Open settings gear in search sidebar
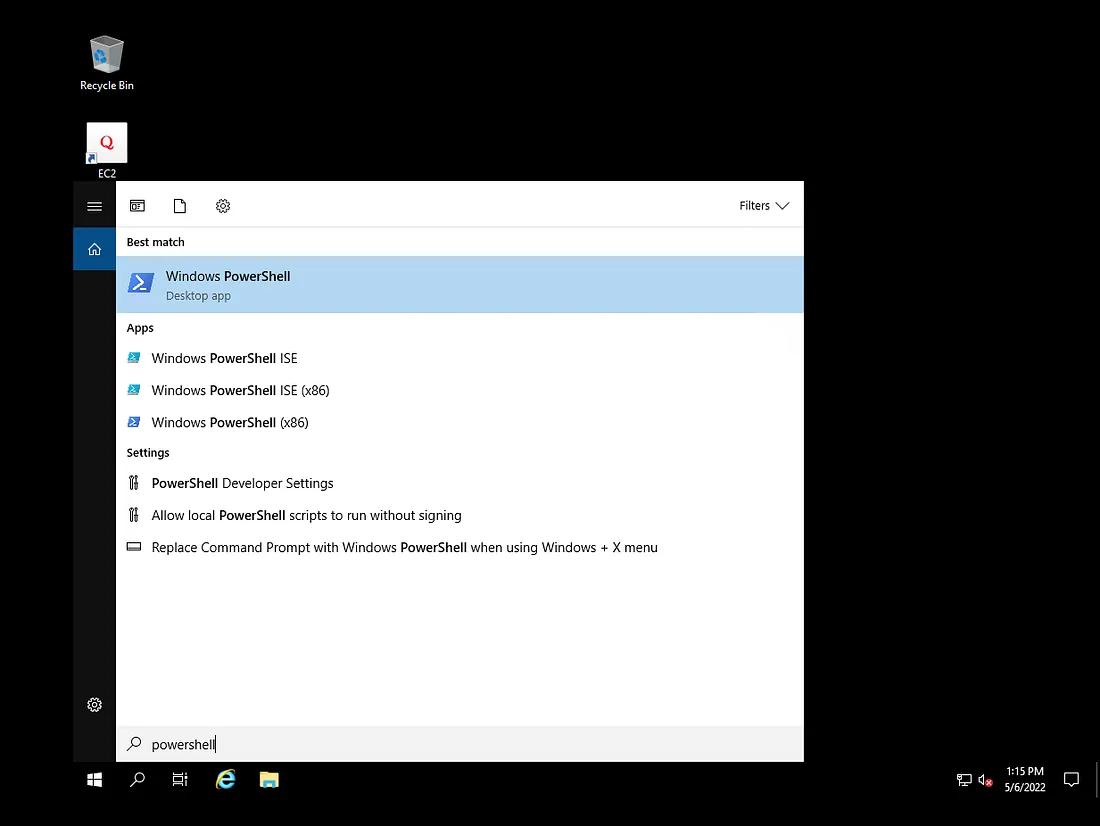Viewport: 1100px width, 826px height. pos(95,705)
